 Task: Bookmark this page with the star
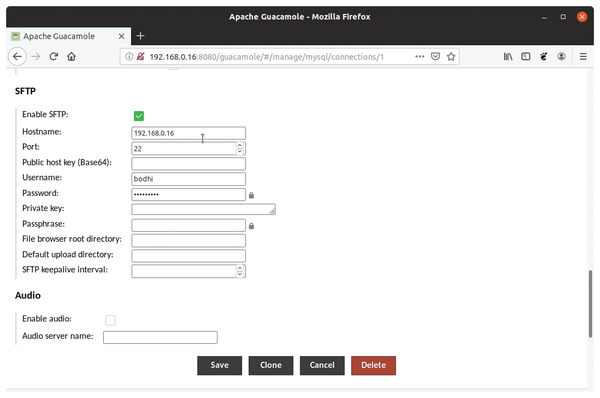[x=451, y=57]
